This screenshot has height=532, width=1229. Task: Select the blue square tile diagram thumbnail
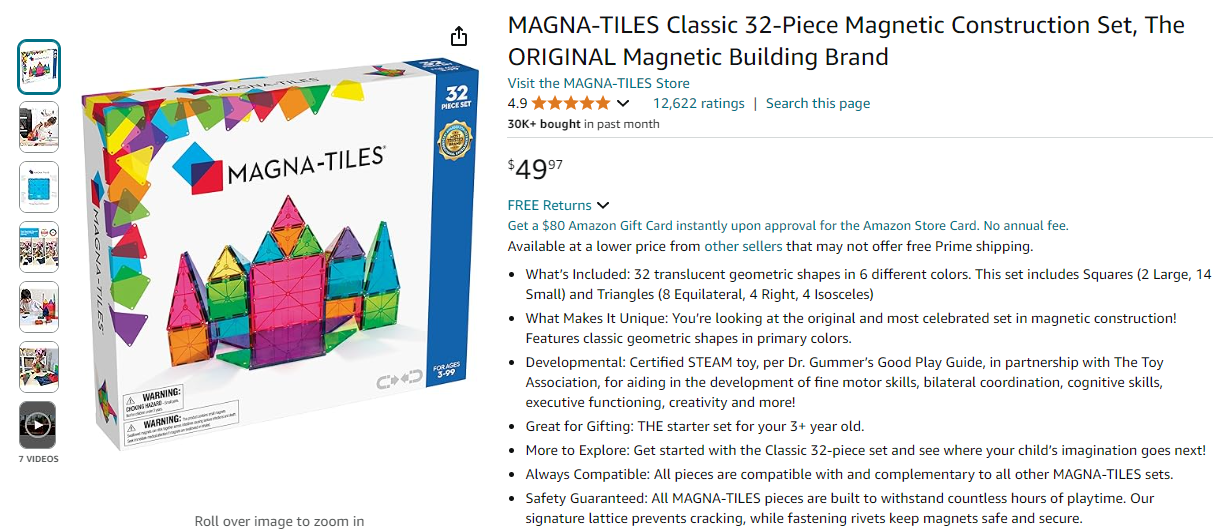pos(39,187)
